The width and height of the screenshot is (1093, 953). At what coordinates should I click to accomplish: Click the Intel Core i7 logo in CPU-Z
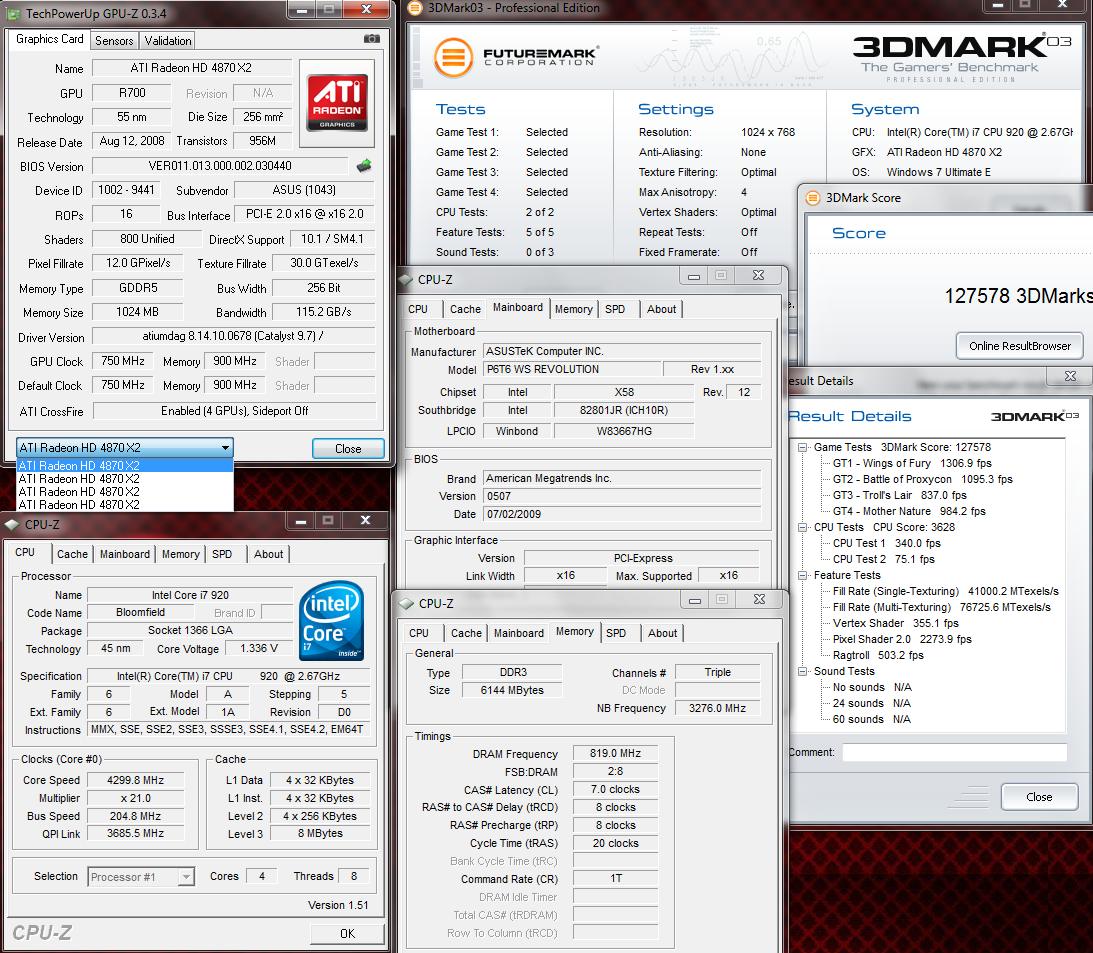332,620
